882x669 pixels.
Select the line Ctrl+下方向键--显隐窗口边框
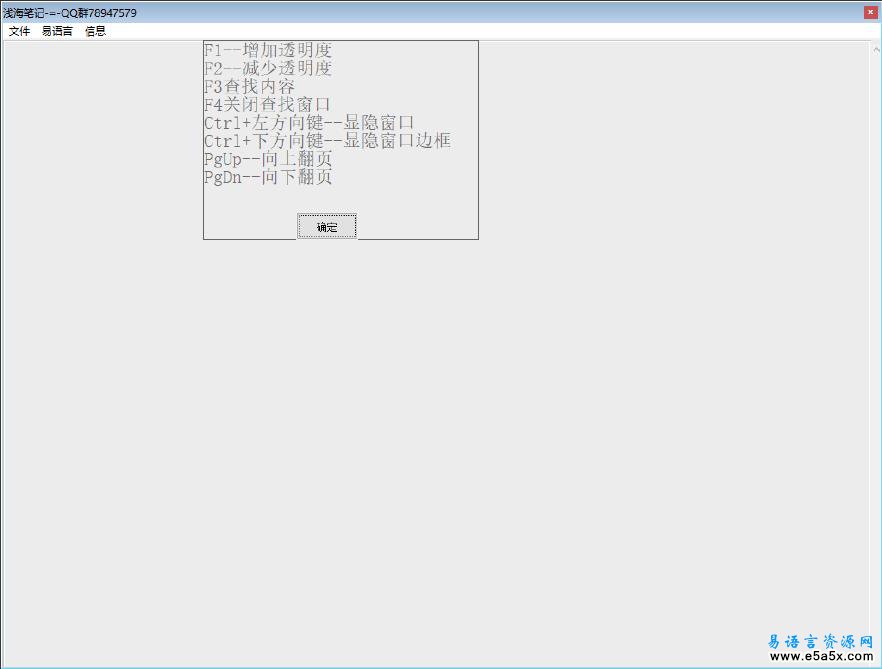click(327, 141)
